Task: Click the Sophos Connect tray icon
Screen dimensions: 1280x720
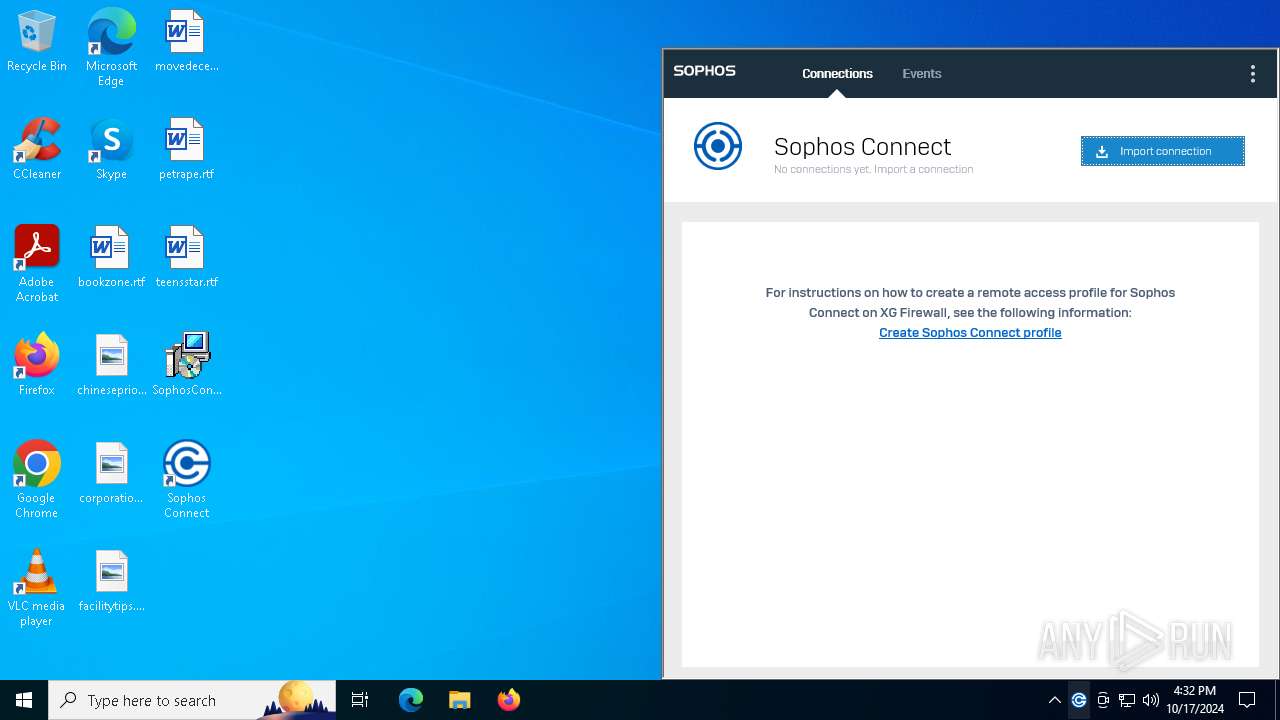Action: pos(1078,700)
